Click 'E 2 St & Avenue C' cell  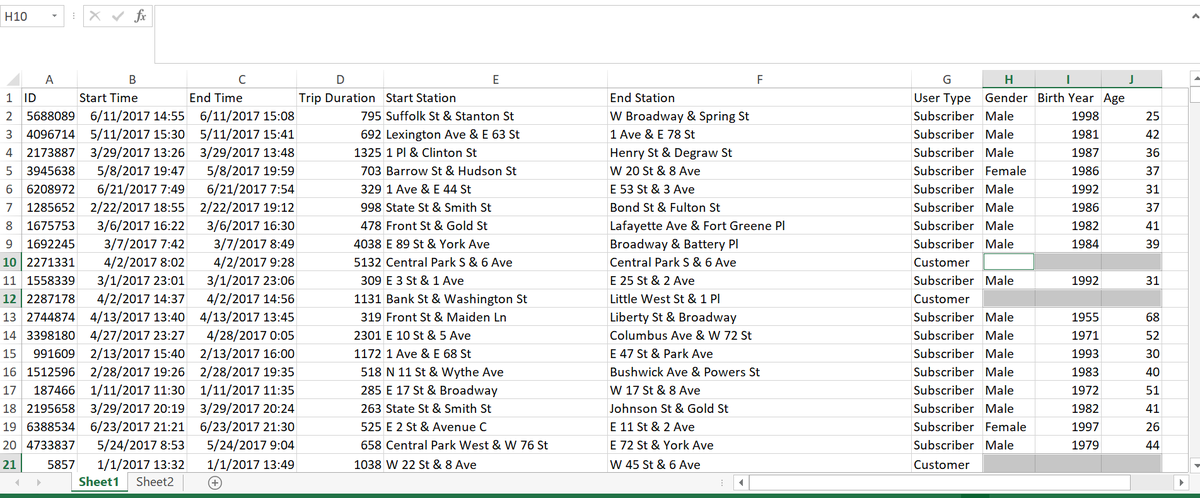[x=496, y=427]
